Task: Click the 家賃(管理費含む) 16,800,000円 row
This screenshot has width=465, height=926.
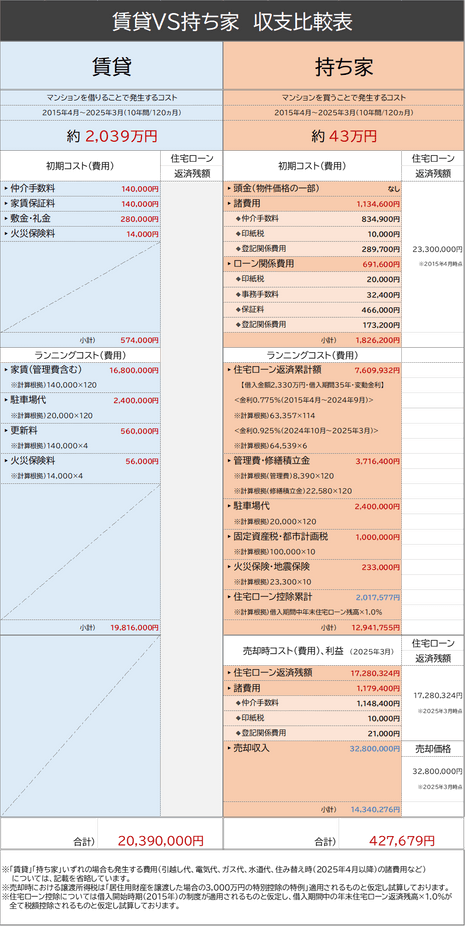Action: 80,370
